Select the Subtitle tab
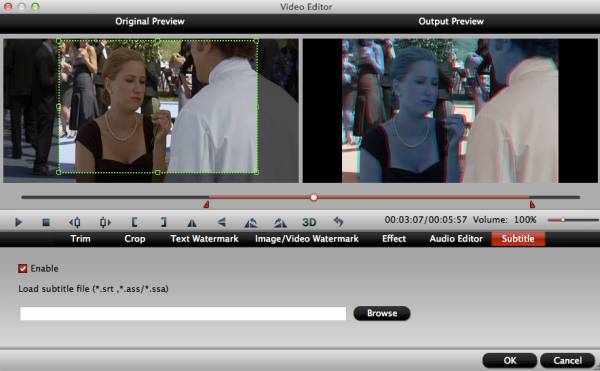The image size is (600, 371). point(518,239)
